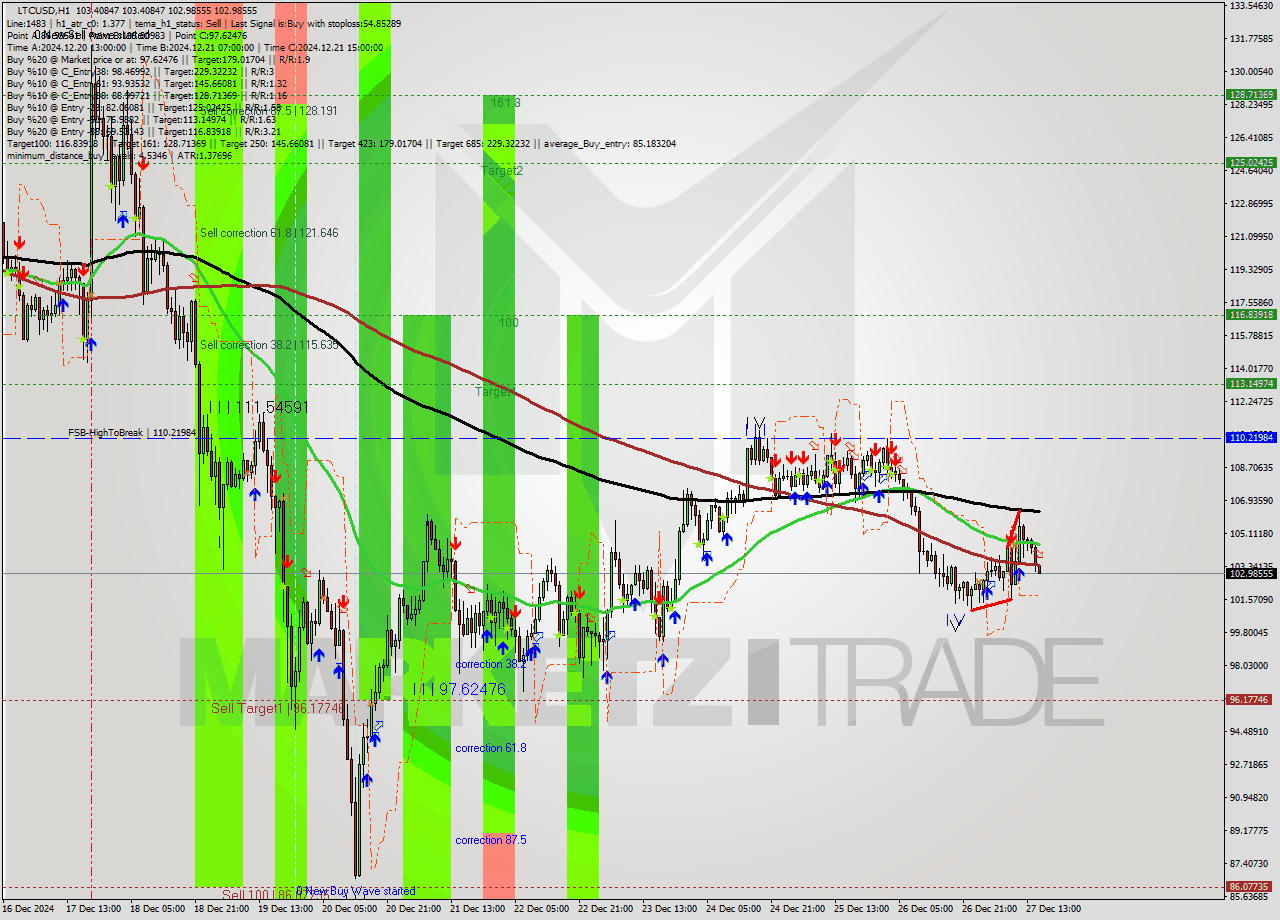Screen dimensions: 1280x920
Task: Click the green 116.83918 price tag
Action: click(1251, 314)
